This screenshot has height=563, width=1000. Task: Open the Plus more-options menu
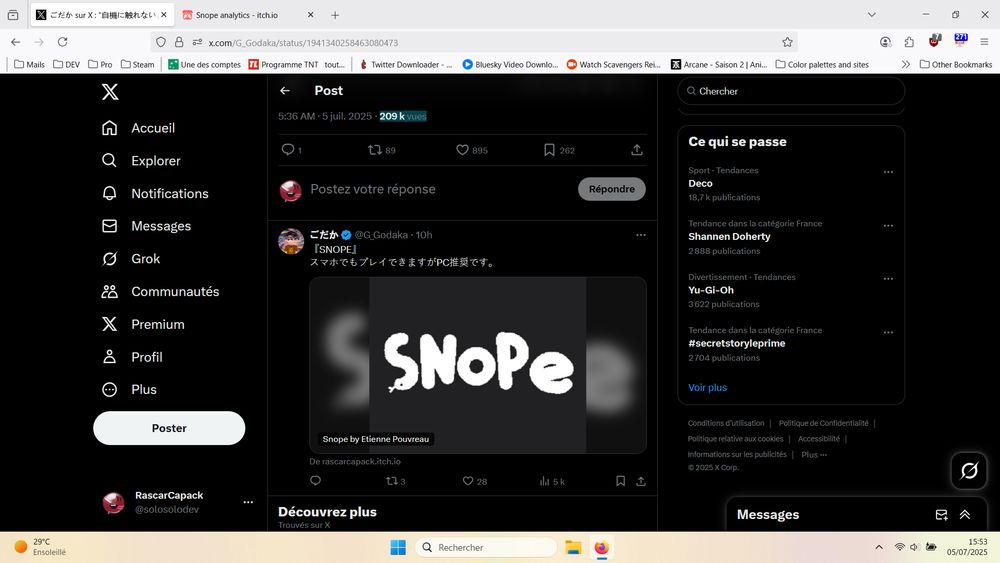(x=129, y=390)
